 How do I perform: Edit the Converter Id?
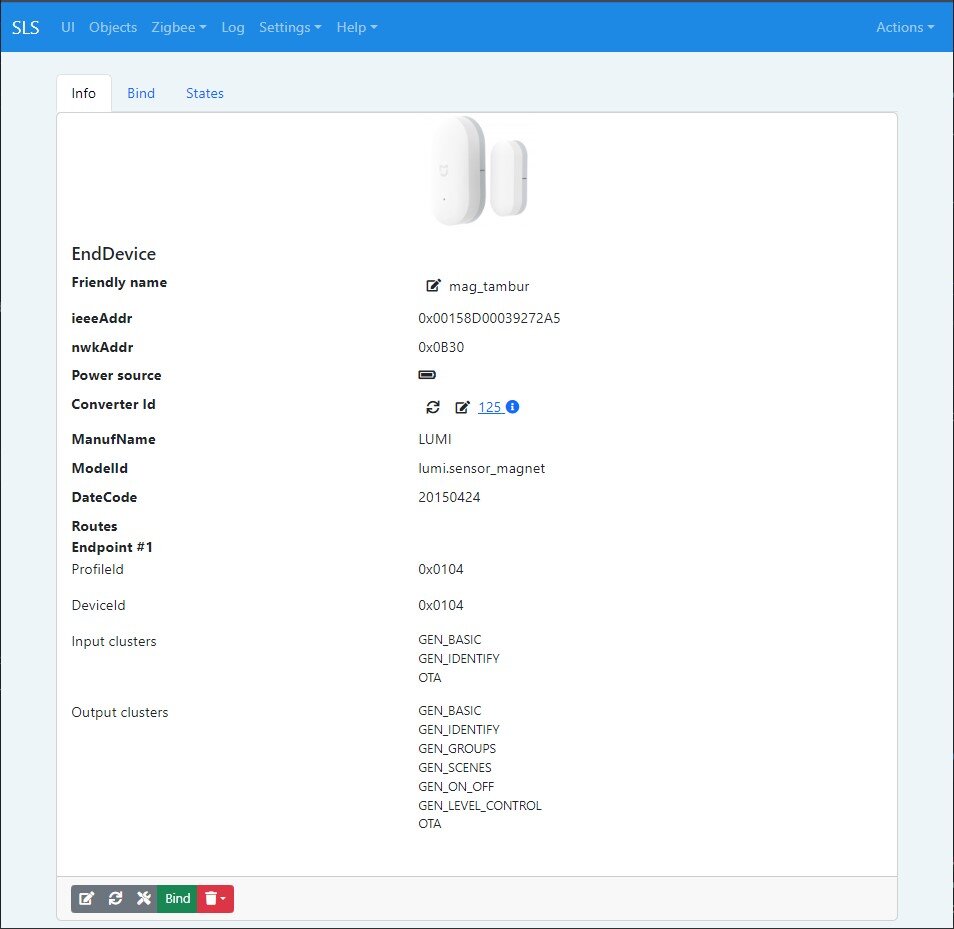[462, 407]
